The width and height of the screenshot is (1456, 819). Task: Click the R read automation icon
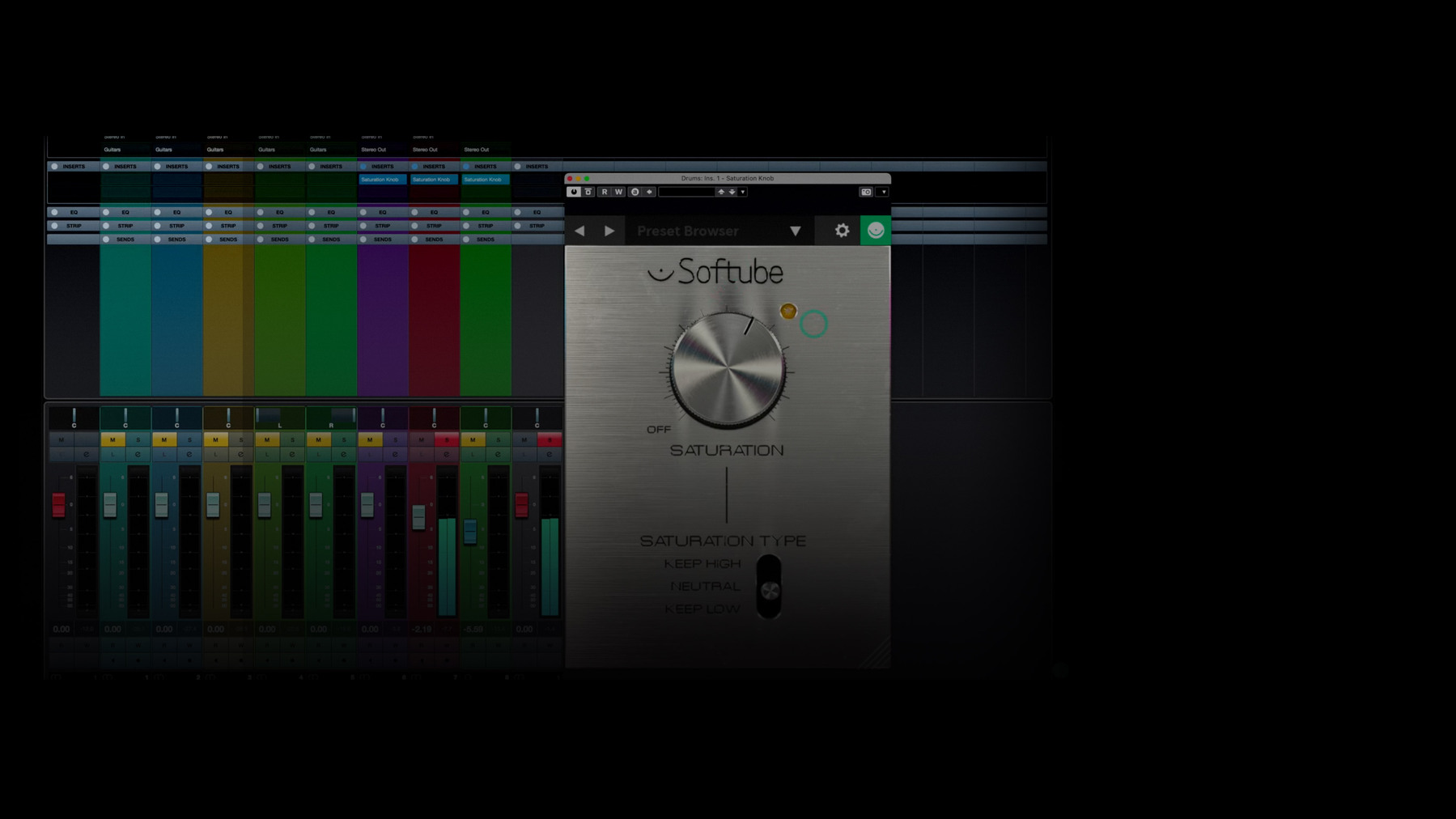pyautogui.click(x=604, y=192)
